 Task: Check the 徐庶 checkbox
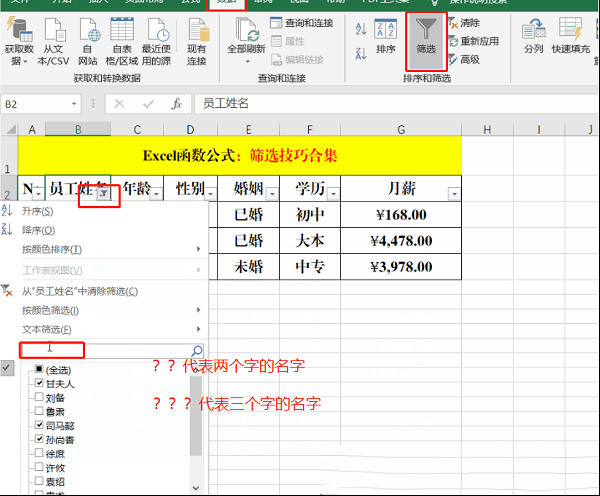coord(39,453)
